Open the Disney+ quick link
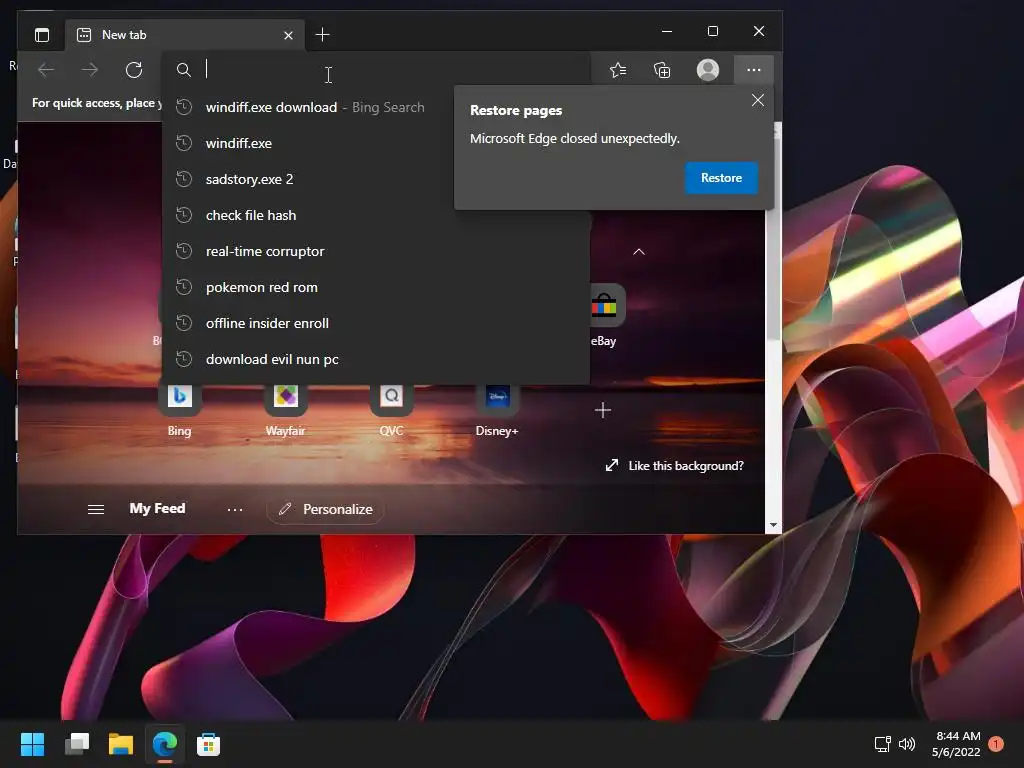 (497, 410)
